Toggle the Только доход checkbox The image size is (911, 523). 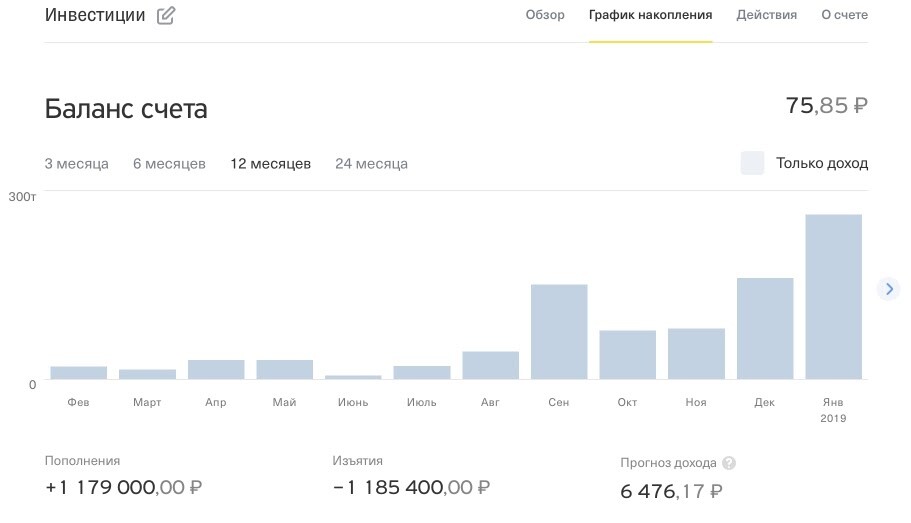(x=752, y=163)
